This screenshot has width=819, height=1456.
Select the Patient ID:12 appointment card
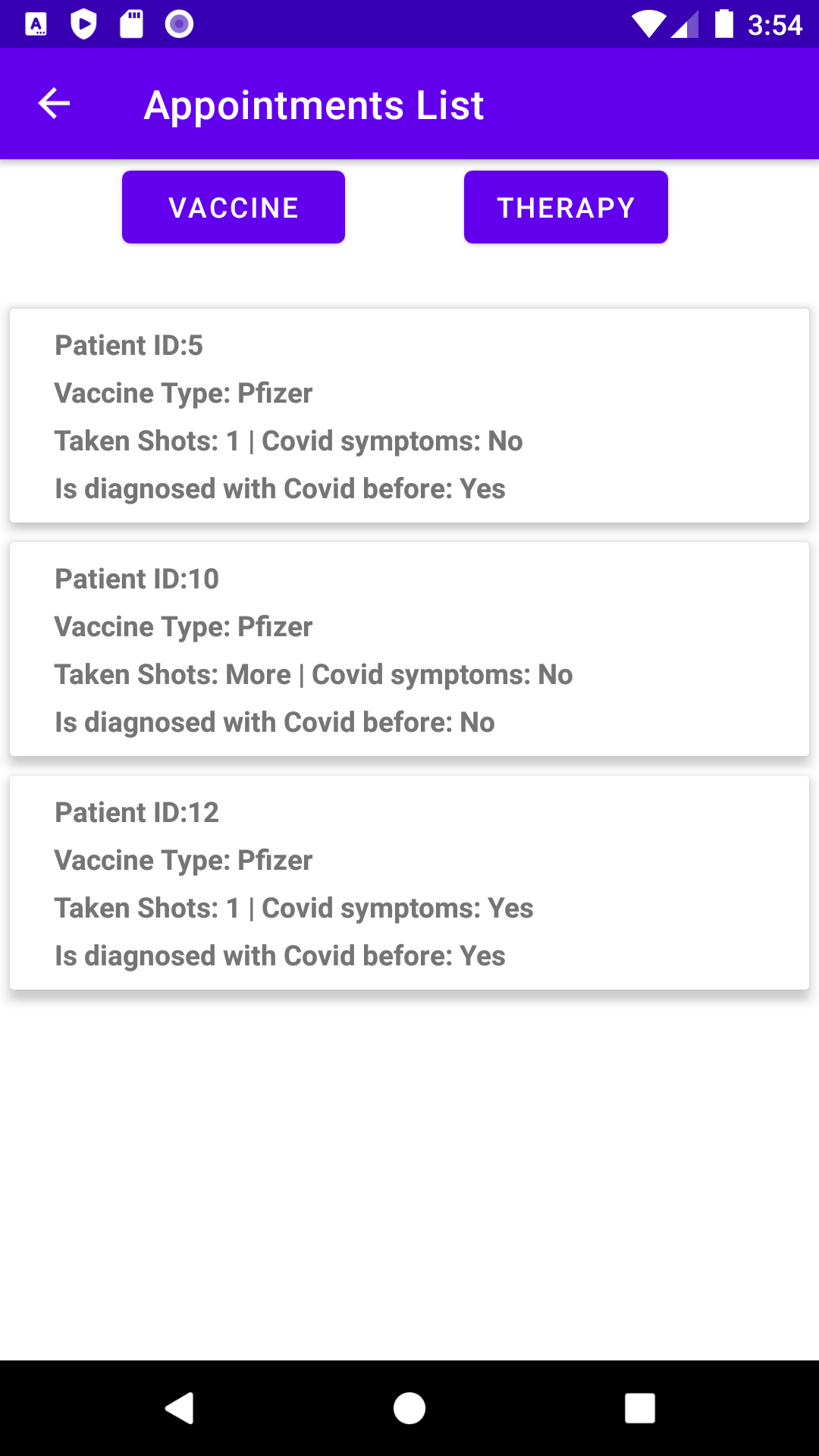[x=409, y=883]
